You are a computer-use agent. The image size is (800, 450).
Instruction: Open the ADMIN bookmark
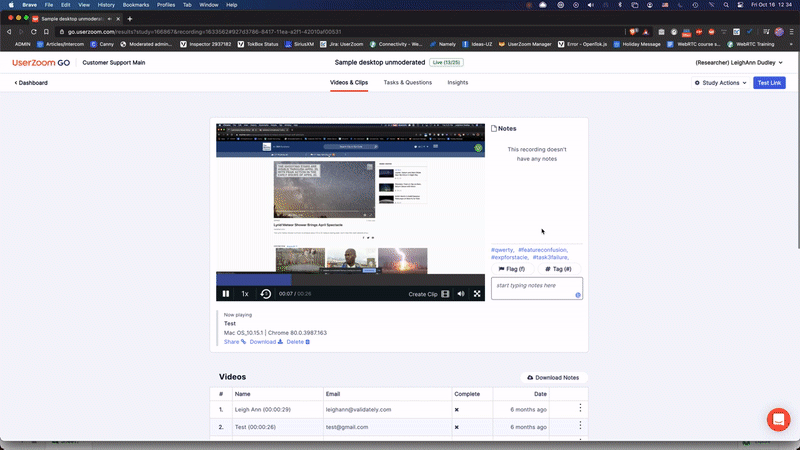22,44
